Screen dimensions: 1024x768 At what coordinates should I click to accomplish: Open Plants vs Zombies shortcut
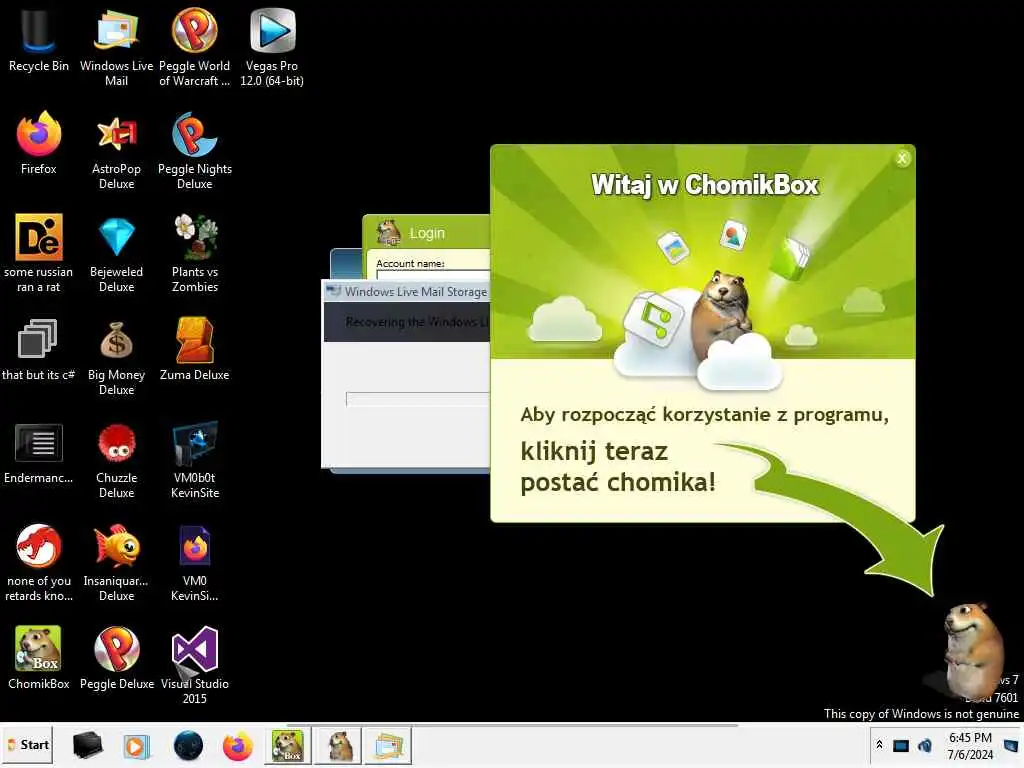pos(195,253)
